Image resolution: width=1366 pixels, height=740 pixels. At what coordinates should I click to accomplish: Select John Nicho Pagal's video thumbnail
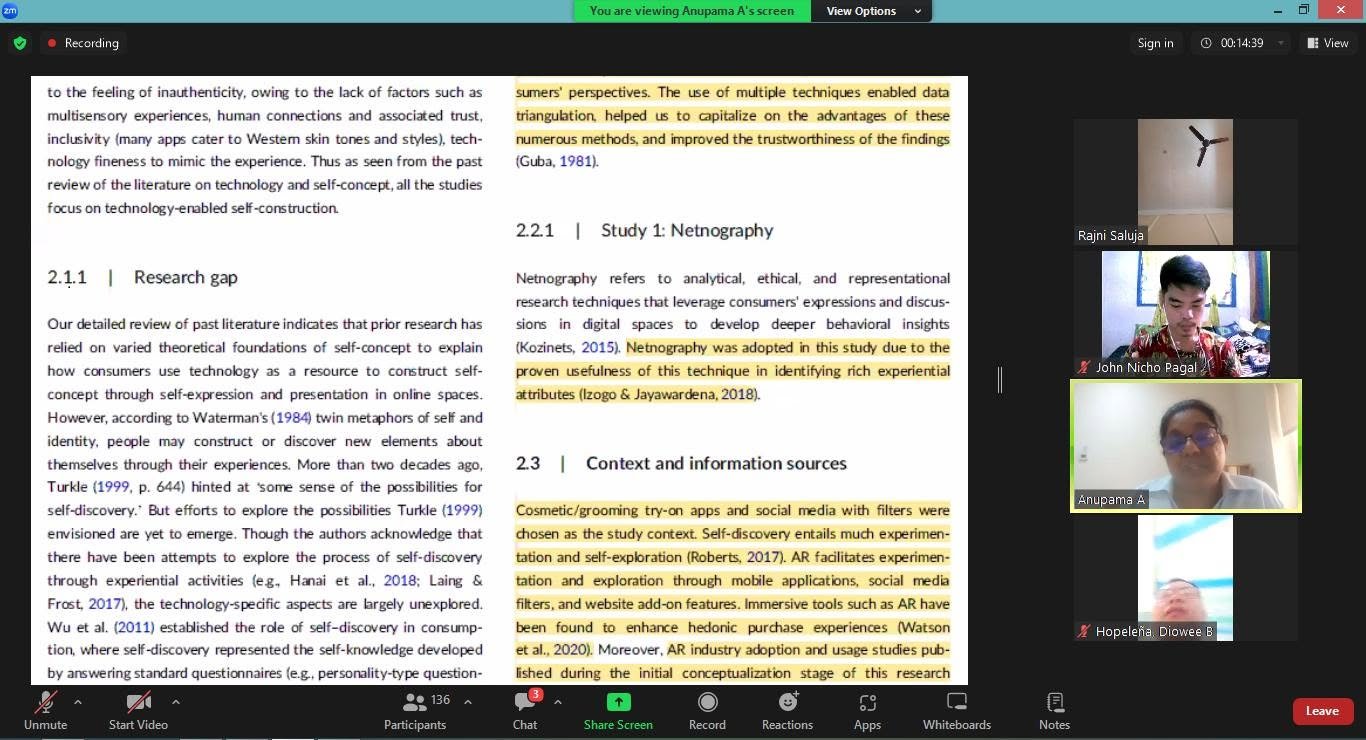pos(1185,314)
